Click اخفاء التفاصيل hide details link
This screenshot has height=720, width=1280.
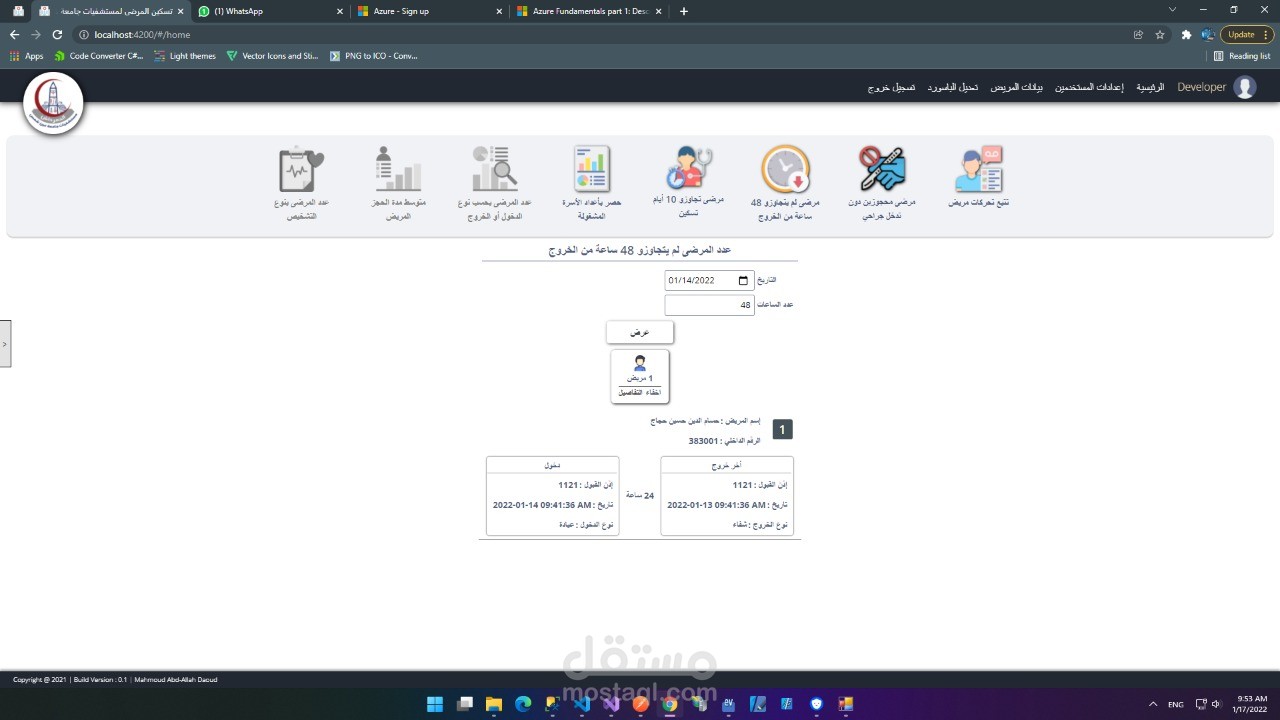640,392
